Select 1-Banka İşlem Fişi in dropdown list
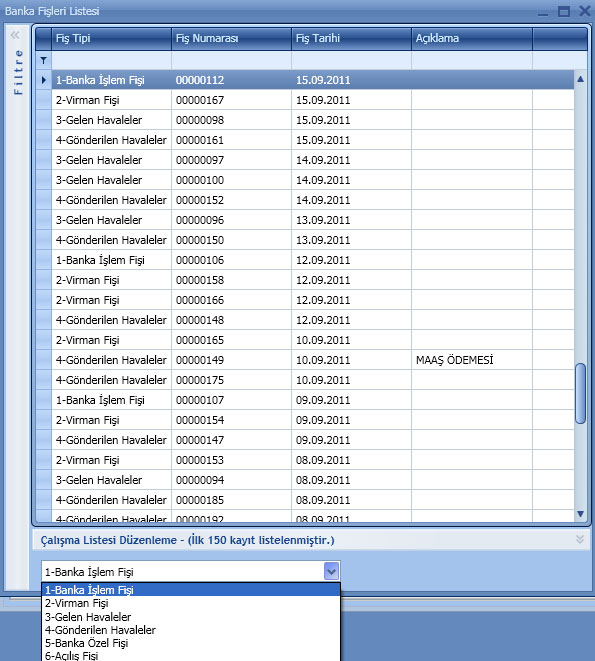 (x=191, y=590)
